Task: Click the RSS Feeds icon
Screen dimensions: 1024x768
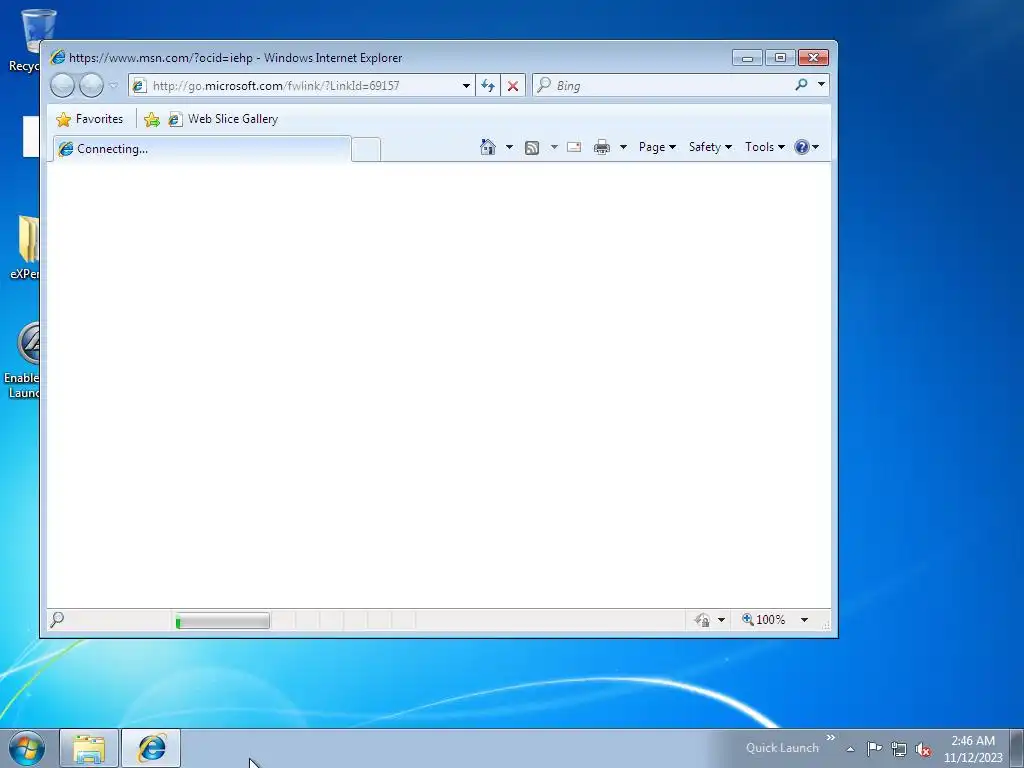Action: [x=532, y=148]
